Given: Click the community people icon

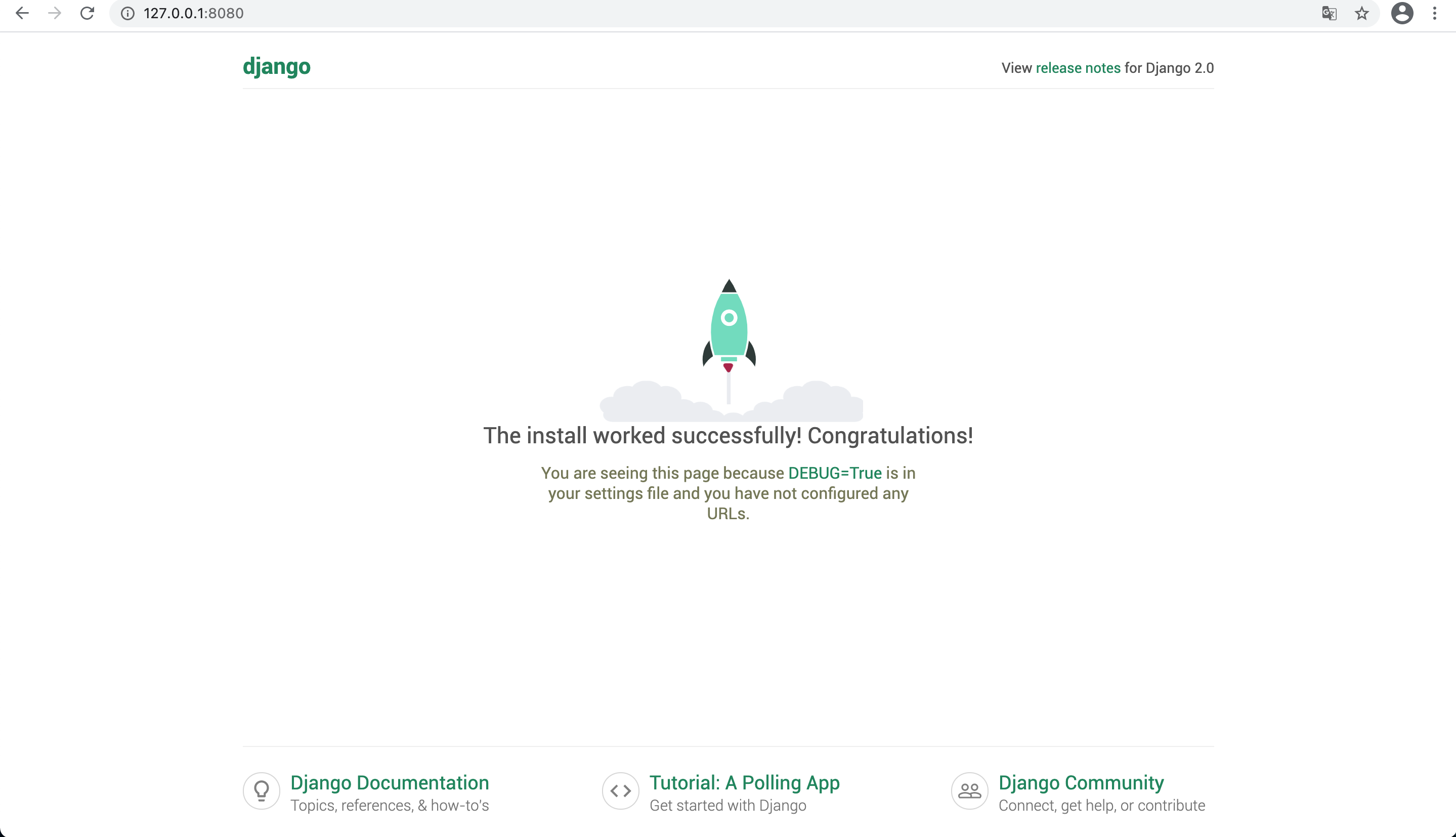Looking at the screenshot, I should pyautogui.click(x=969, y=791).
